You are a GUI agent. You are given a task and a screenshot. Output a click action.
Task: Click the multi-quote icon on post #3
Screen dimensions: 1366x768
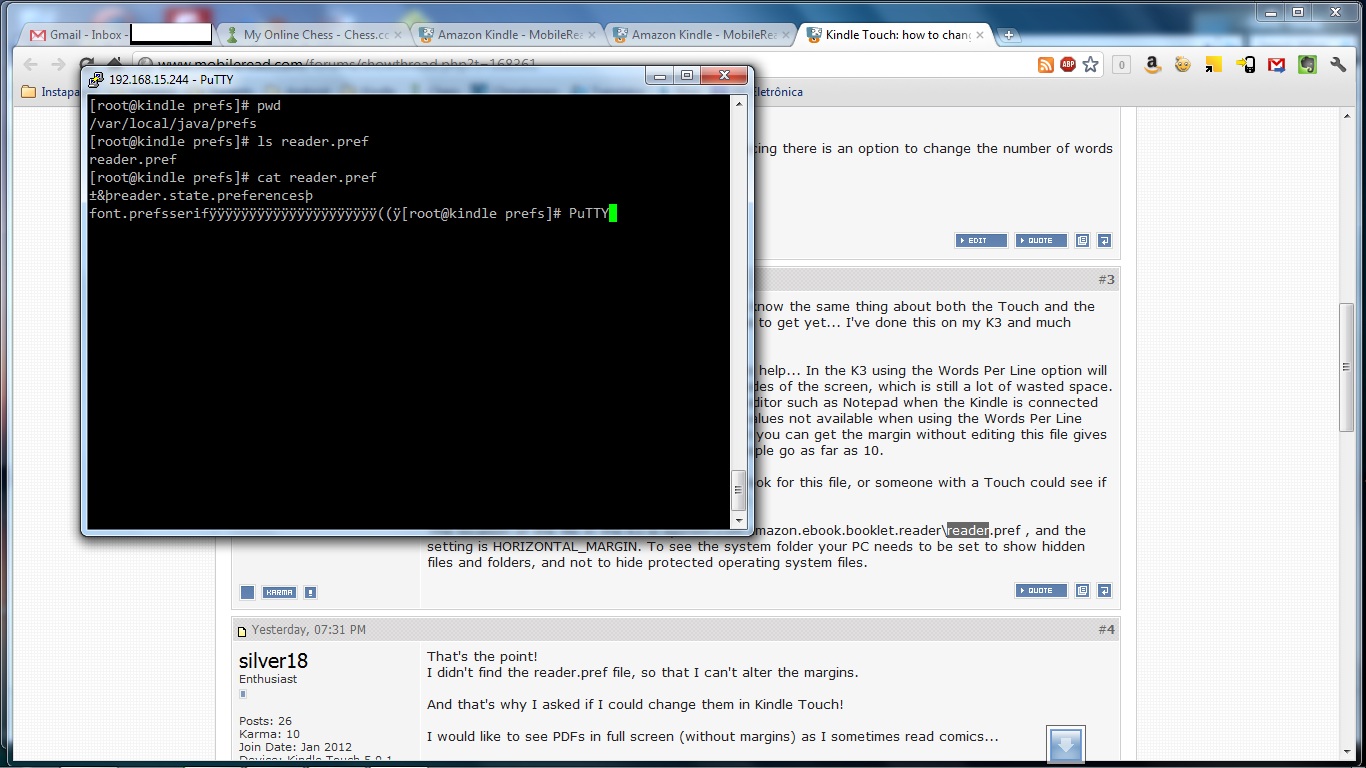coord(1082,591)
